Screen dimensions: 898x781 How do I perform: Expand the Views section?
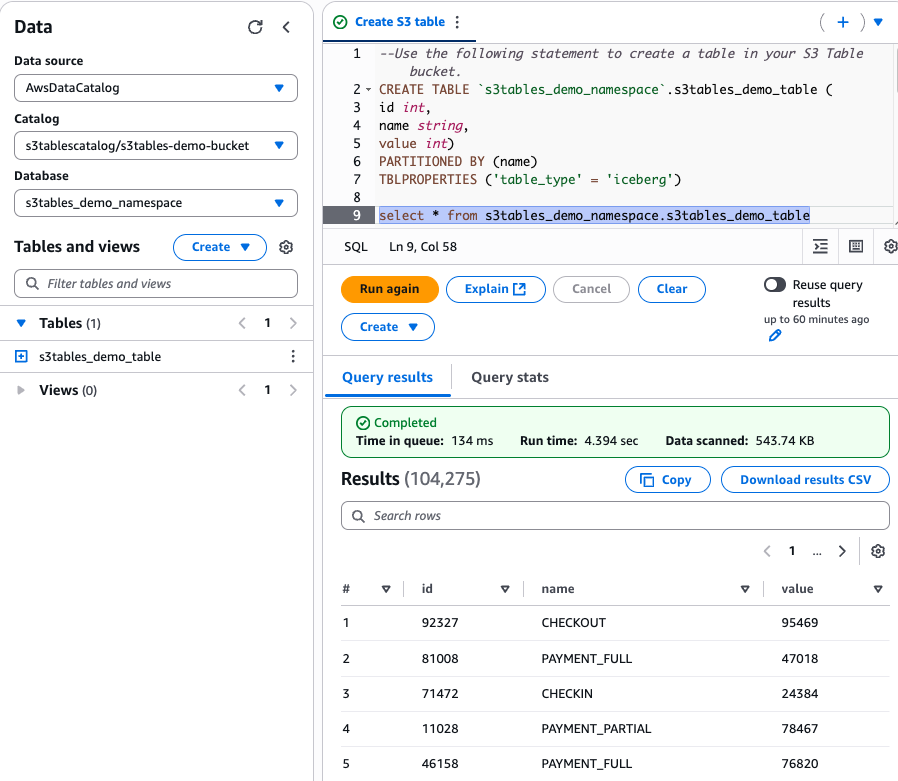[x=21, y=390]
